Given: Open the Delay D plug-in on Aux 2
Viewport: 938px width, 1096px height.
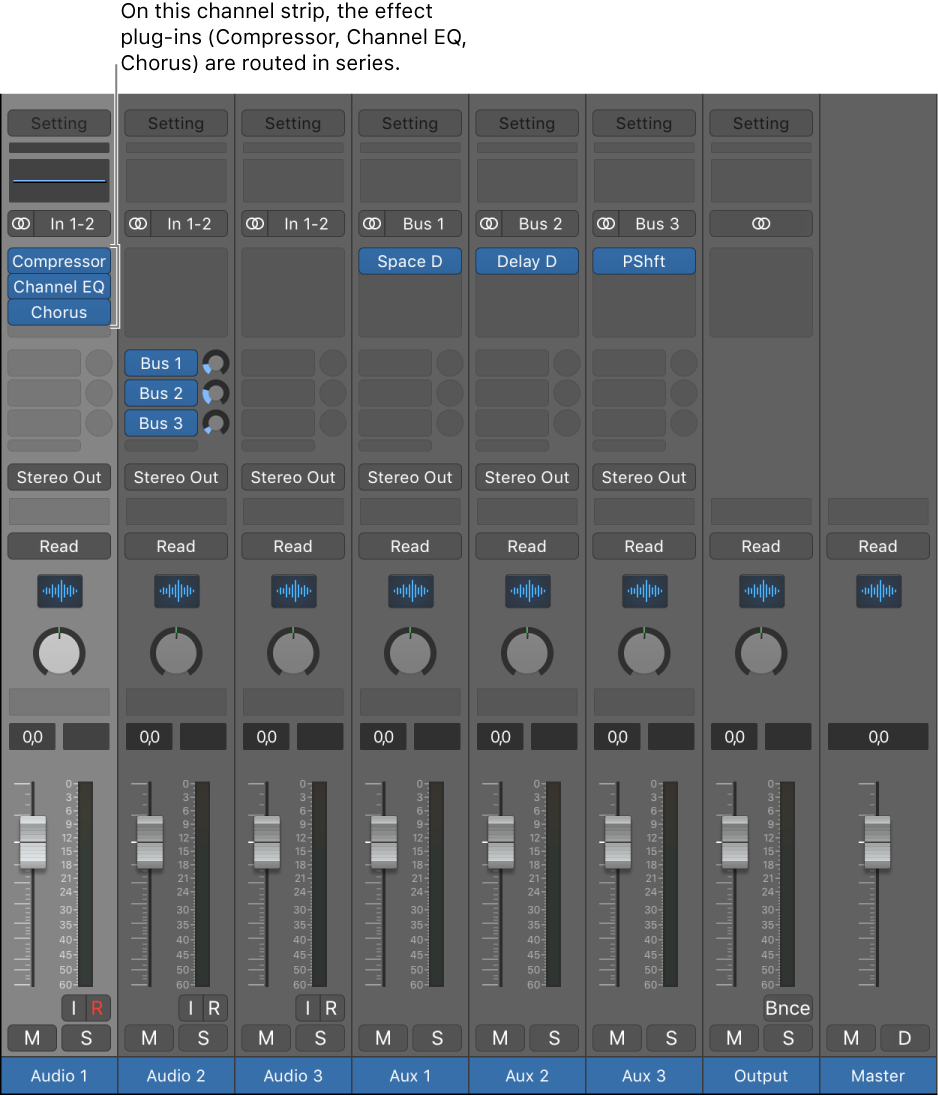Looking at the screenshot, I should click(x=526, y=261).
